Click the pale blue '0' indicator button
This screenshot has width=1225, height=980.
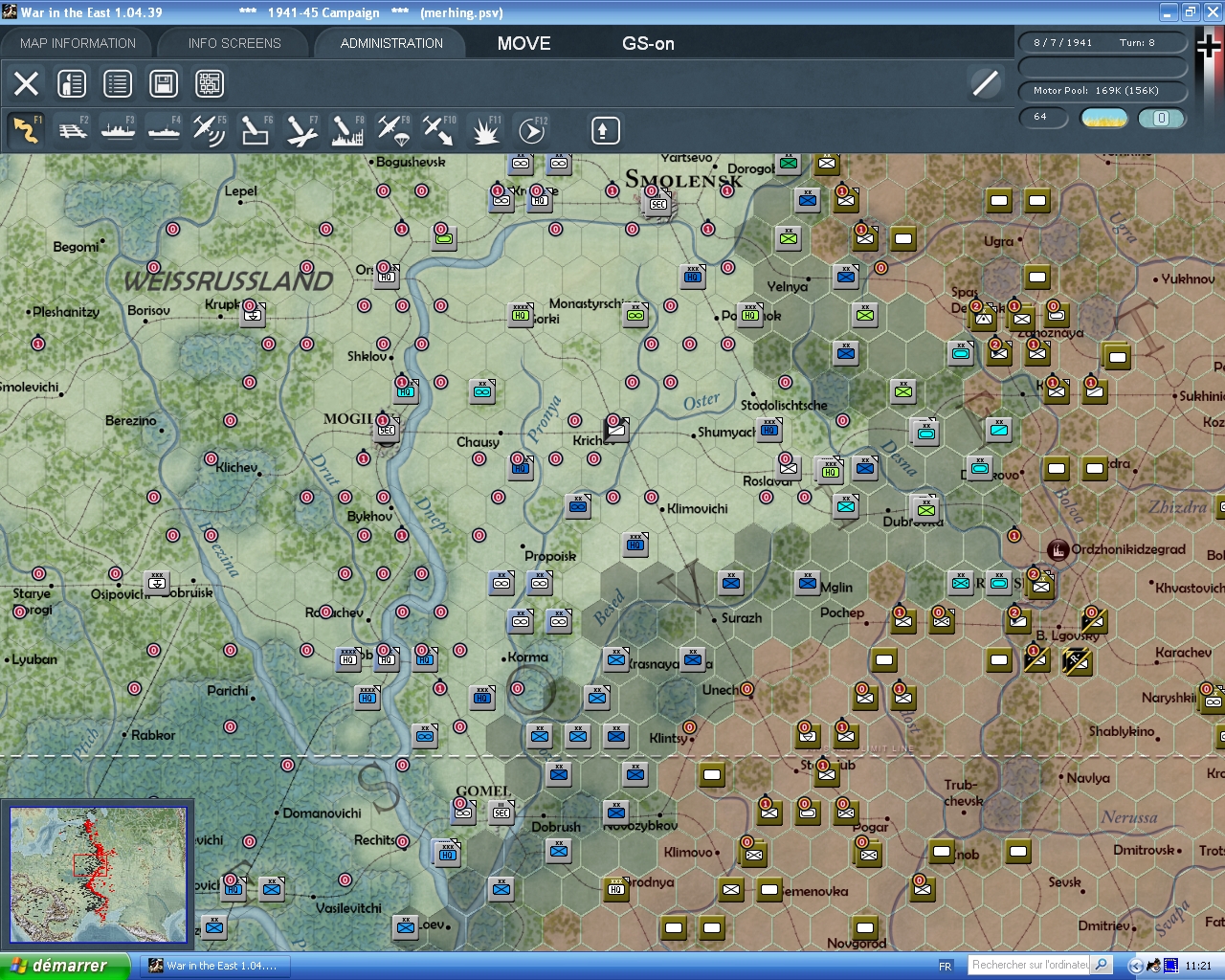(x=1161, y=118)
